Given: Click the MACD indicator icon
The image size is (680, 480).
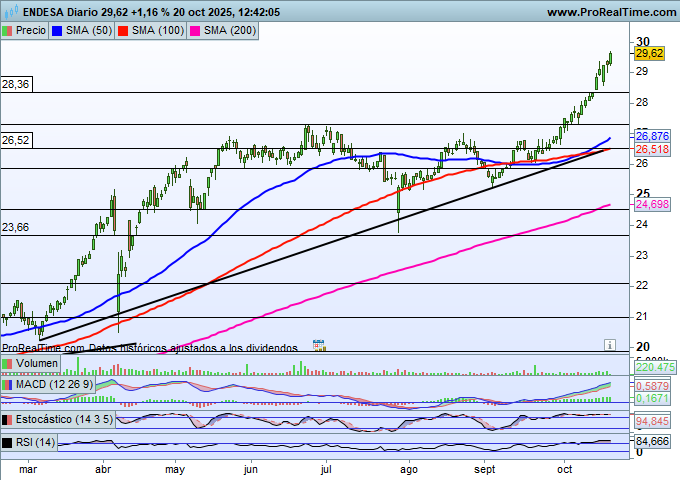Looking at the screenshot, I should coord(9,384).
